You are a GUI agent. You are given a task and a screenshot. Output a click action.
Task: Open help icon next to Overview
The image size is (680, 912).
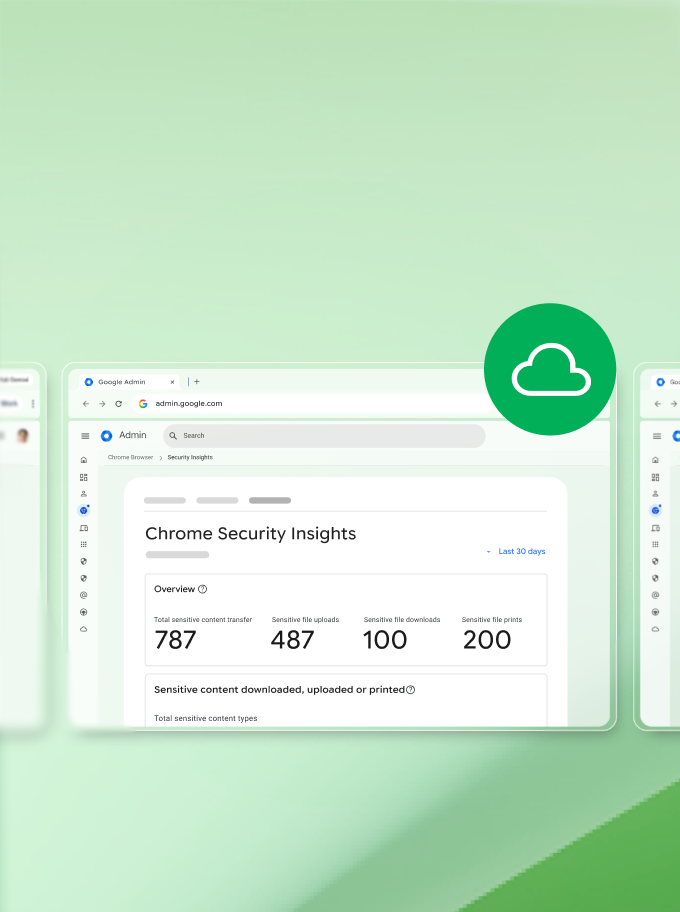click(202, 589)
